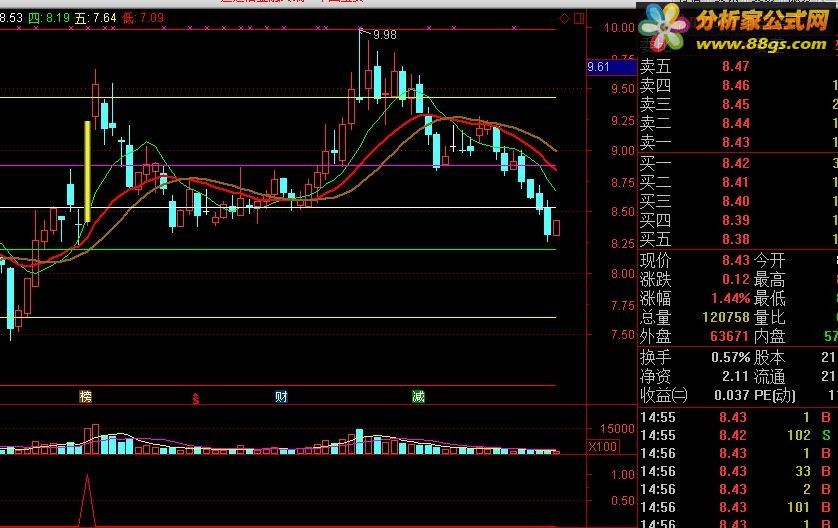
Task: Click the 五: 7.64 moving average readout
Action: (x=96, y=18)
